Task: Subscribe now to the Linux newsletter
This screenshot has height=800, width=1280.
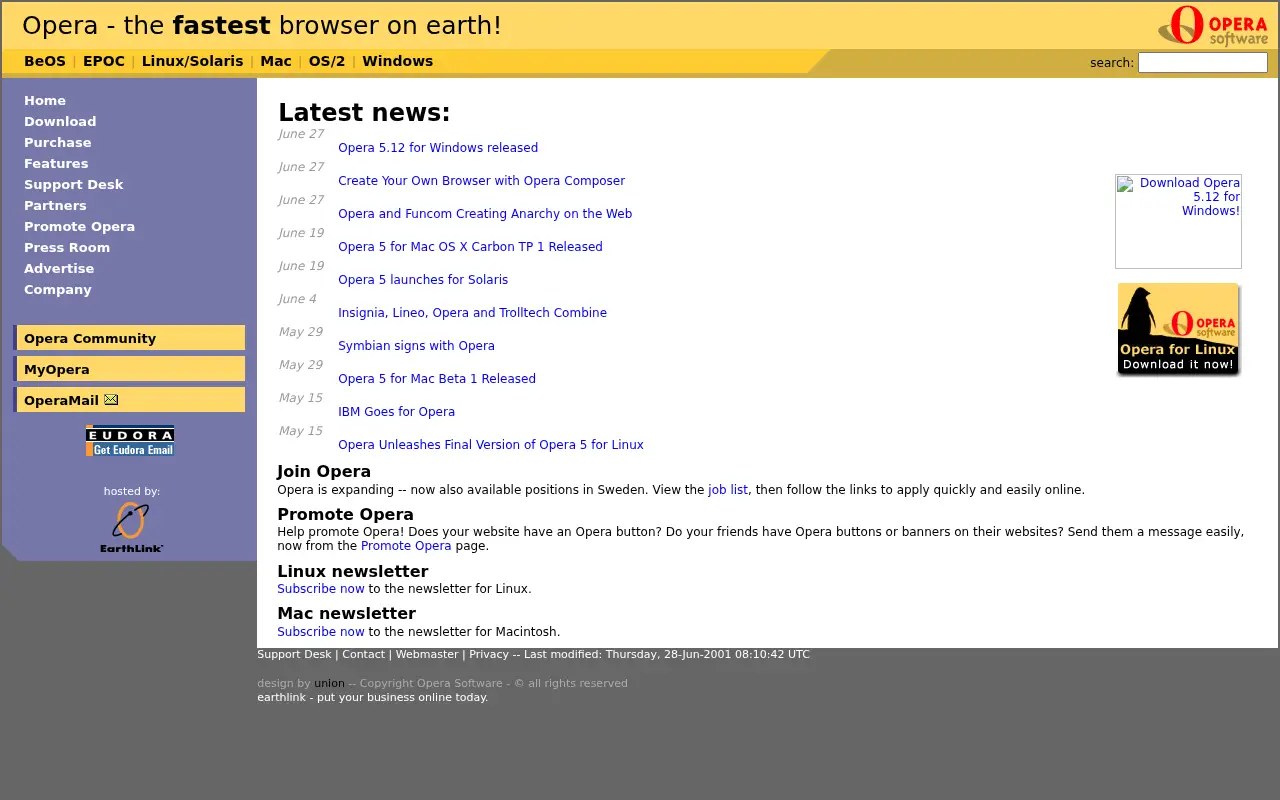Action: (321, 589)
